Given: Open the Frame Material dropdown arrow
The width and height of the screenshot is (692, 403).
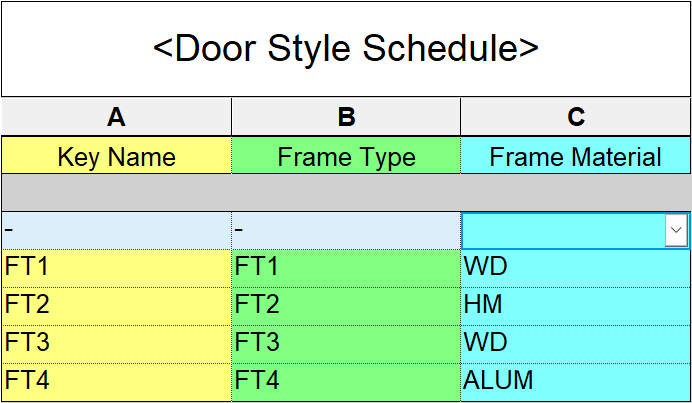Looking at the screenshot, I should [677, 231].
